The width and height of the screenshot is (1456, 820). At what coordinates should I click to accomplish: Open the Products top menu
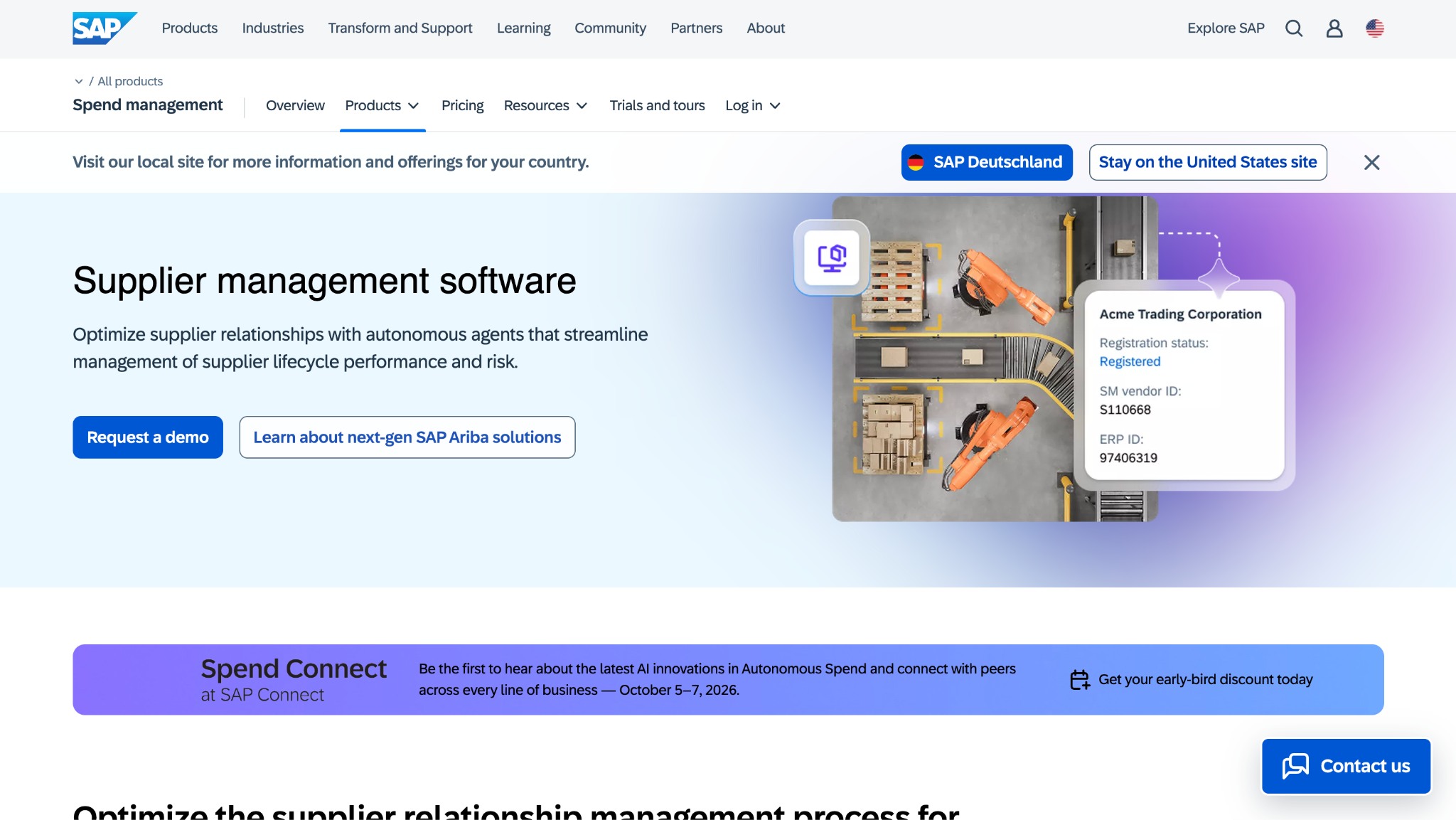click(190, 28)
